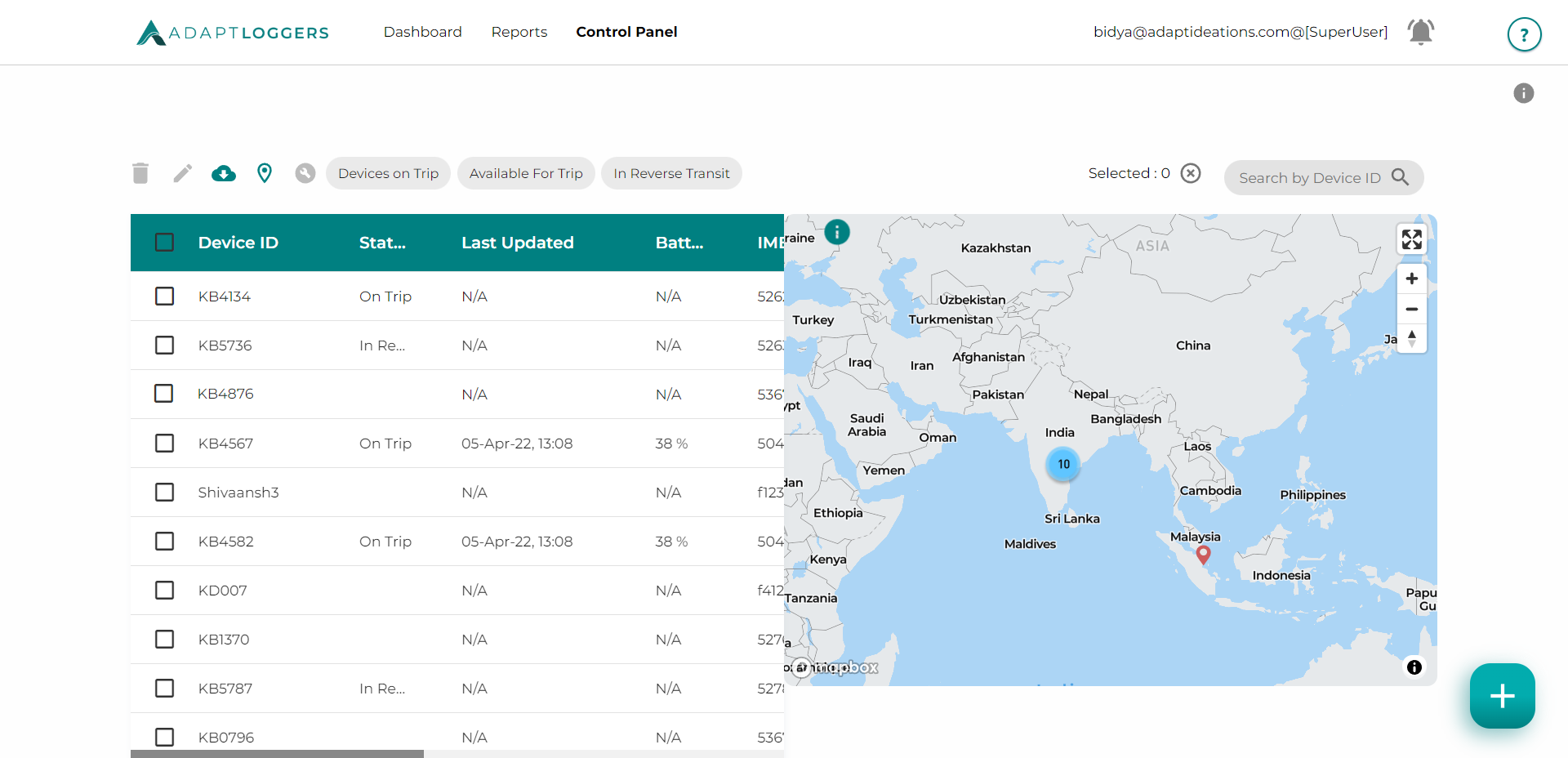Check the box for device KB5736
This screenshot has height=758, width=1568.
point(164,345)
